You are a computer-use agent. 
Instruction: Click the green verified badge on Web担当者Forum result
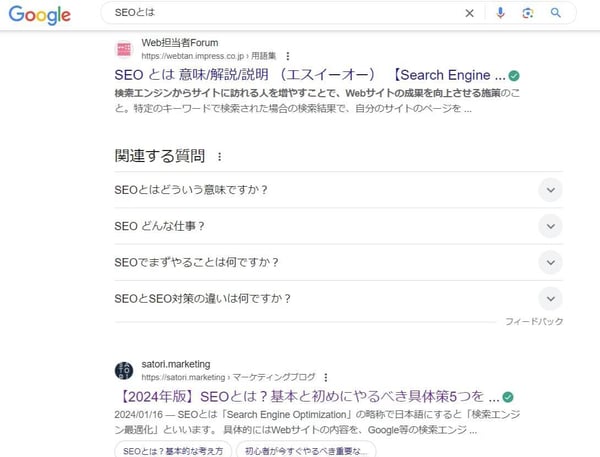click(514, 76)
